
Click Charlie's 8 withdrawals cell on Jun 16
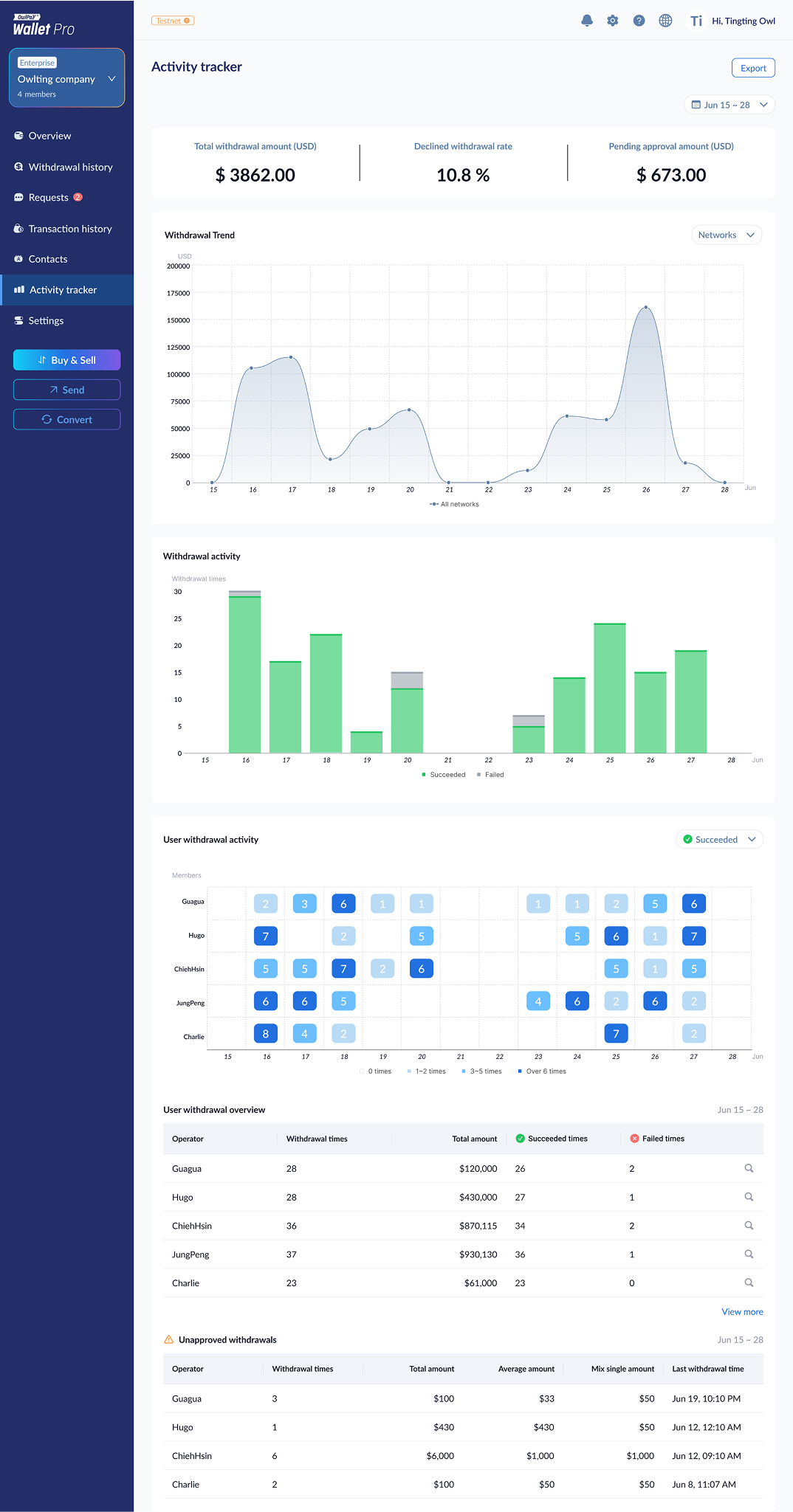tap(266, 1033)
